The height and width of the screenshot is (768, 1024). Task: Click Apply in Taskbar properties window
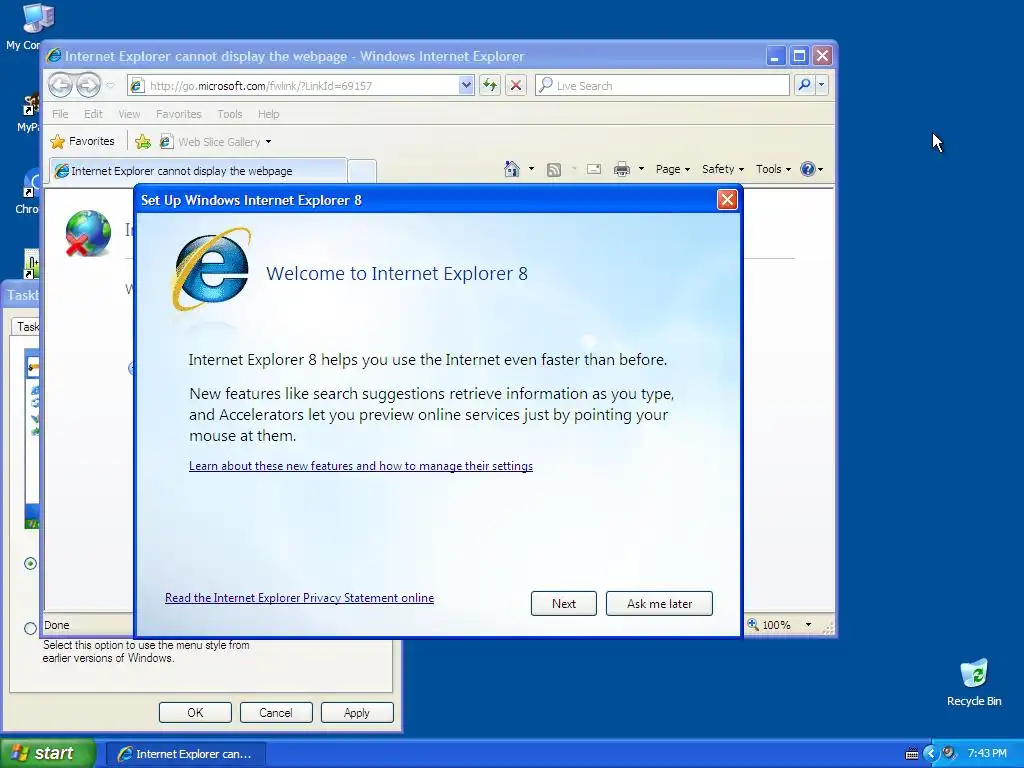pyautogui.click(x=357, y=712)
